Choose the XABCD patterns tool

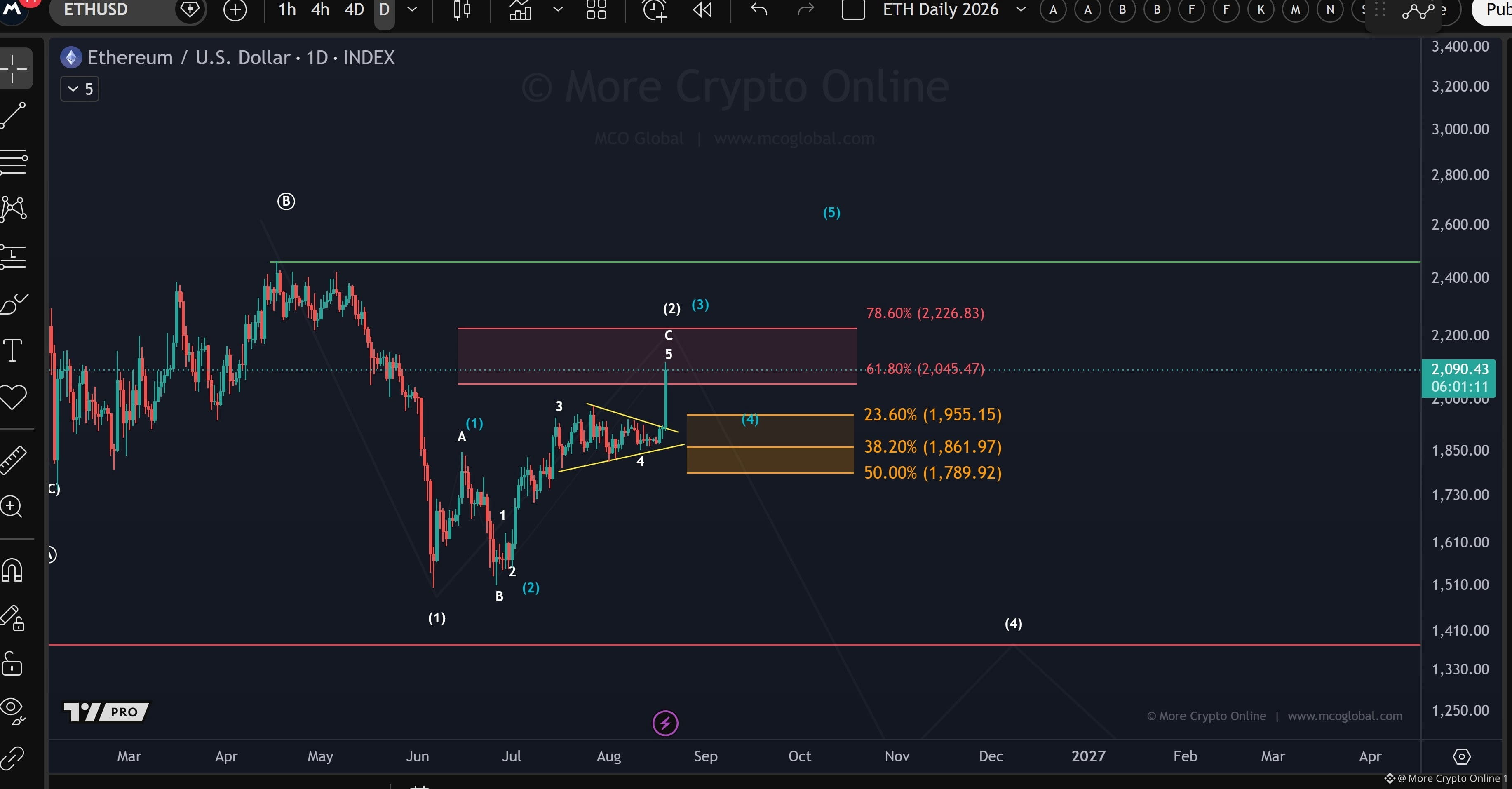14,209
